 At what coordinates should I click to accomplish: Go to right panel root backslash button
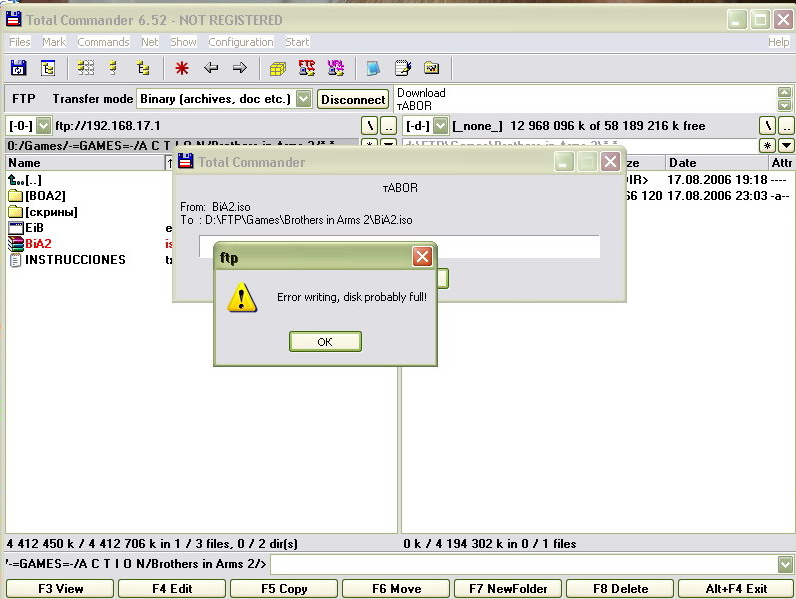(768, 125)
